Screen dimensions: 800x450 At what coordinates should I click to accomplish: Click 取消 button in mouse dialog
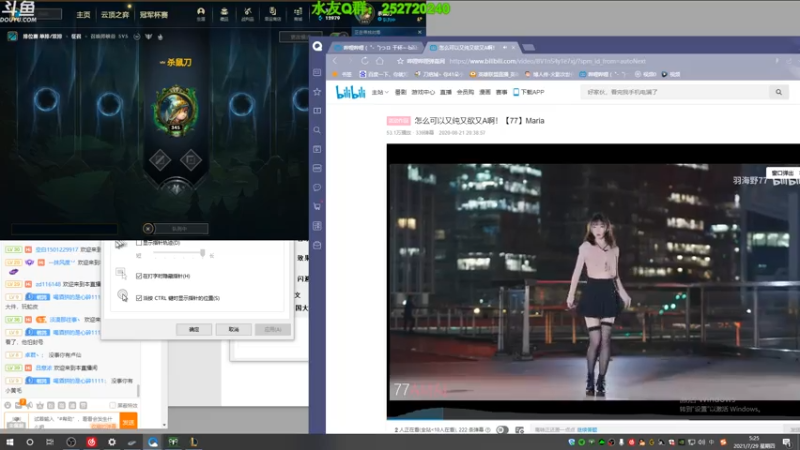(x=234, y=330)
